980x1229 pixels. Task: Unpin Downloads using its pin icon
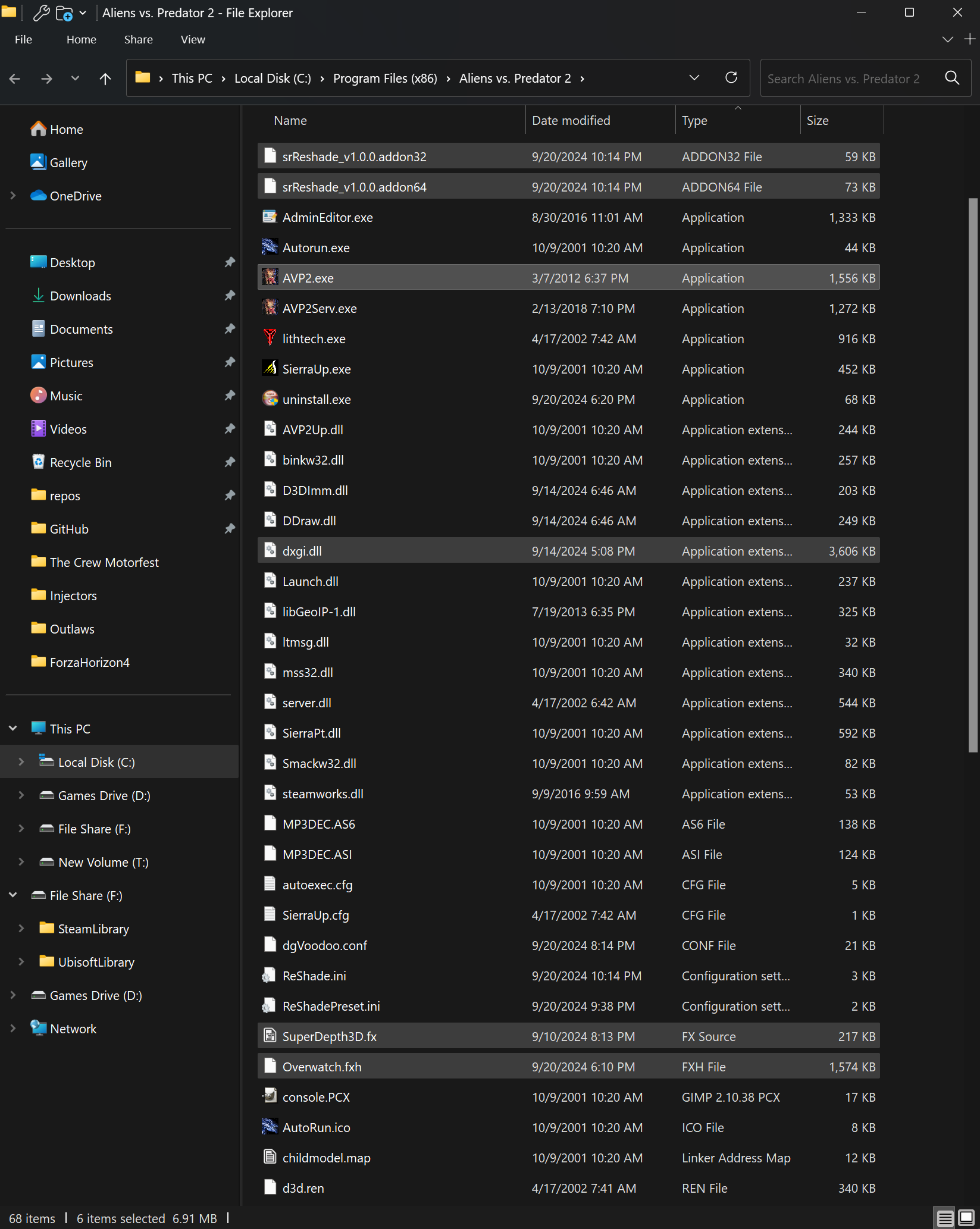click(x=230, y=296)
